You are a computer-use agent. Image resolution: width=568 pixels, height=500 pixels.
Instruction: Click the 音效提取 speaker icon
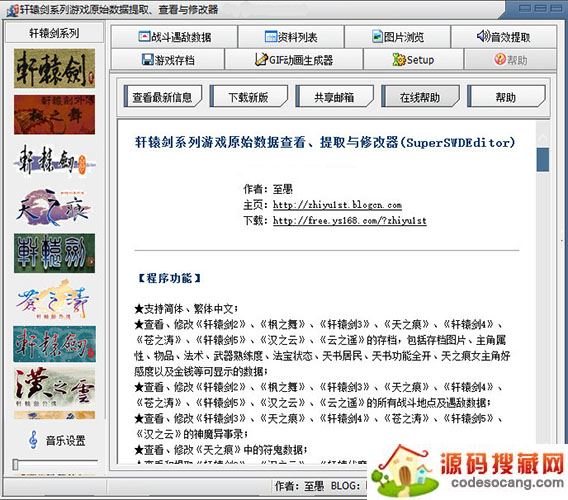483,36
